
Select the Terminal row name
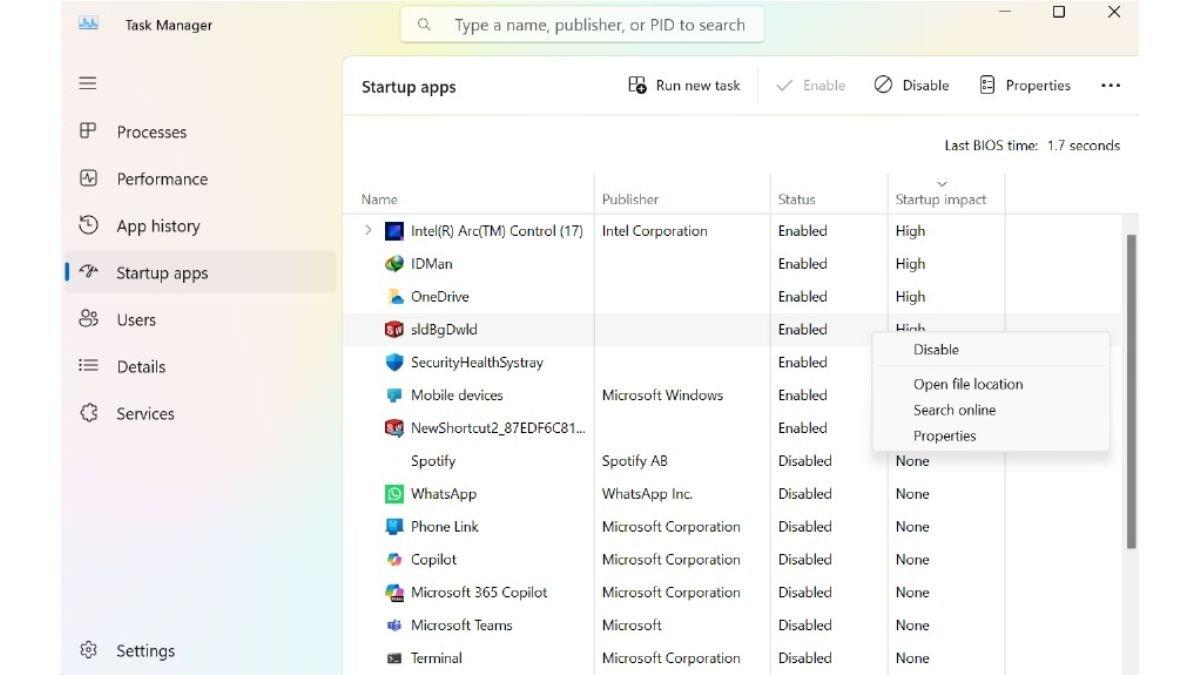click(436, 658)
